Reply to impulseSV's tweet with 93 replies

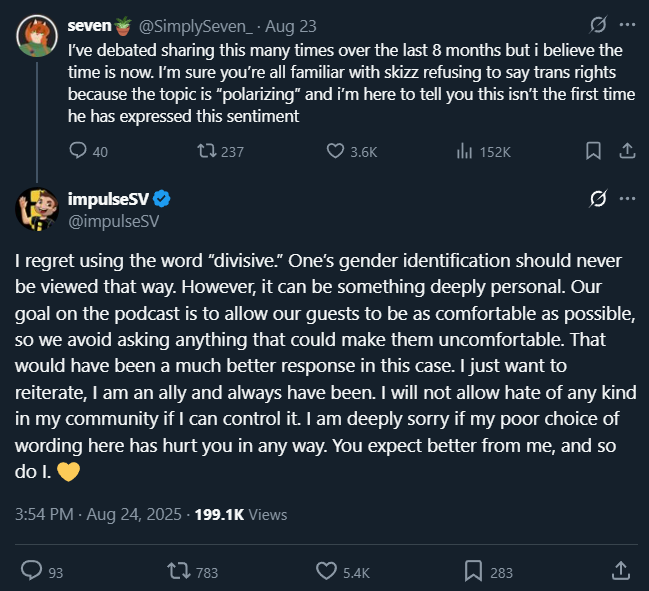coord(32,571)
